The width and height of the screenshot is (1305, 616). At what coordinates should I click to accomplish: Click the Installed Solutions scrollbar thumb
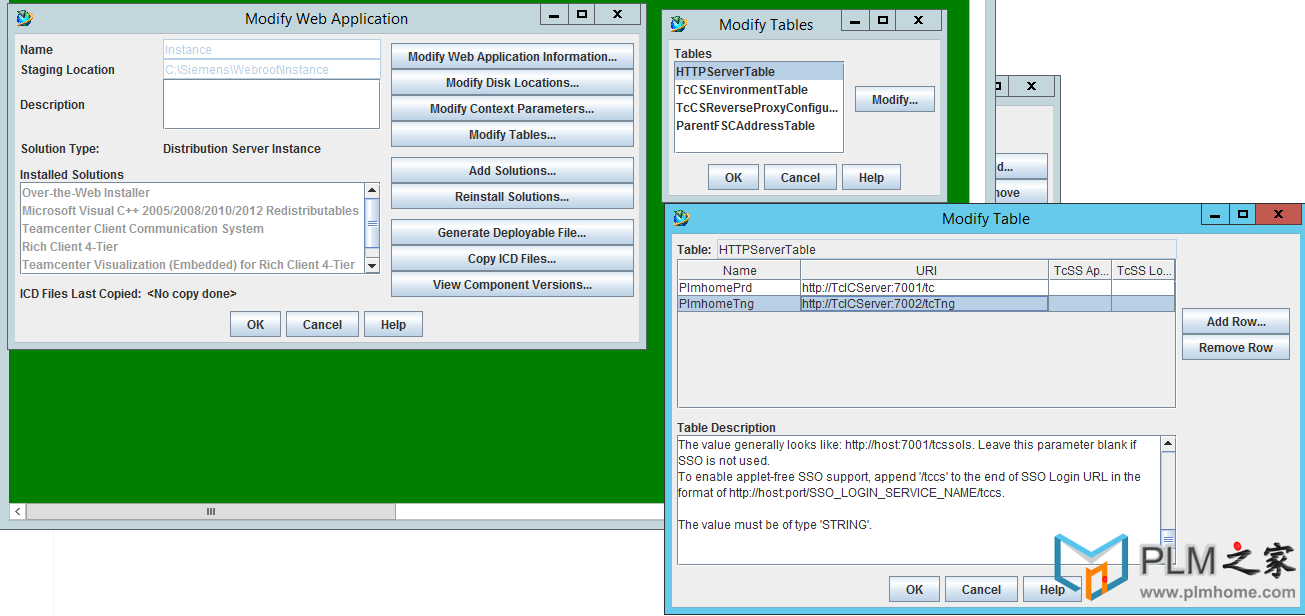[x=372, y=223]
